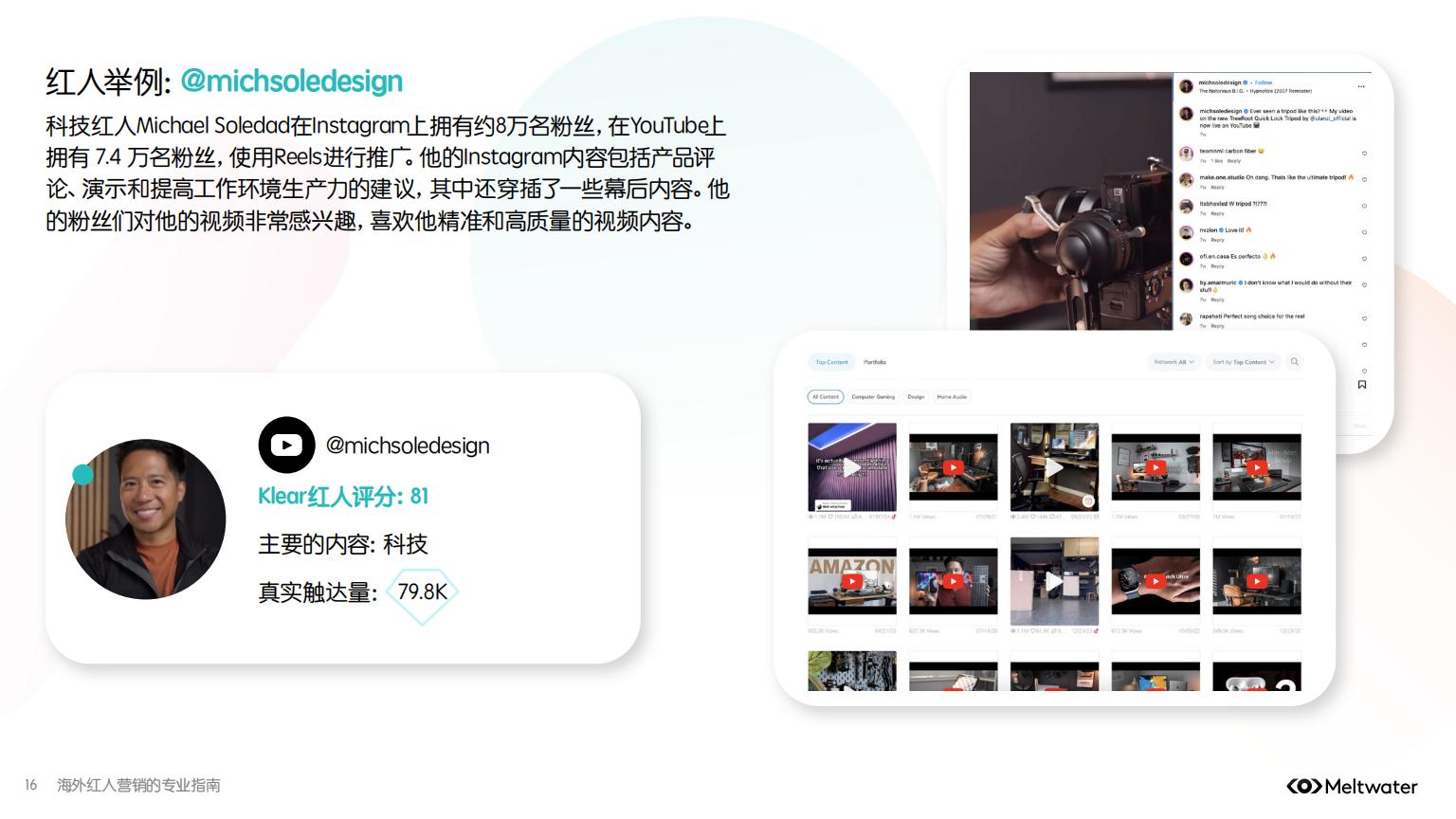This screenshot has width=1456, height=819.
Task: Select the All Content filter chip
Action: coord(826,397)
